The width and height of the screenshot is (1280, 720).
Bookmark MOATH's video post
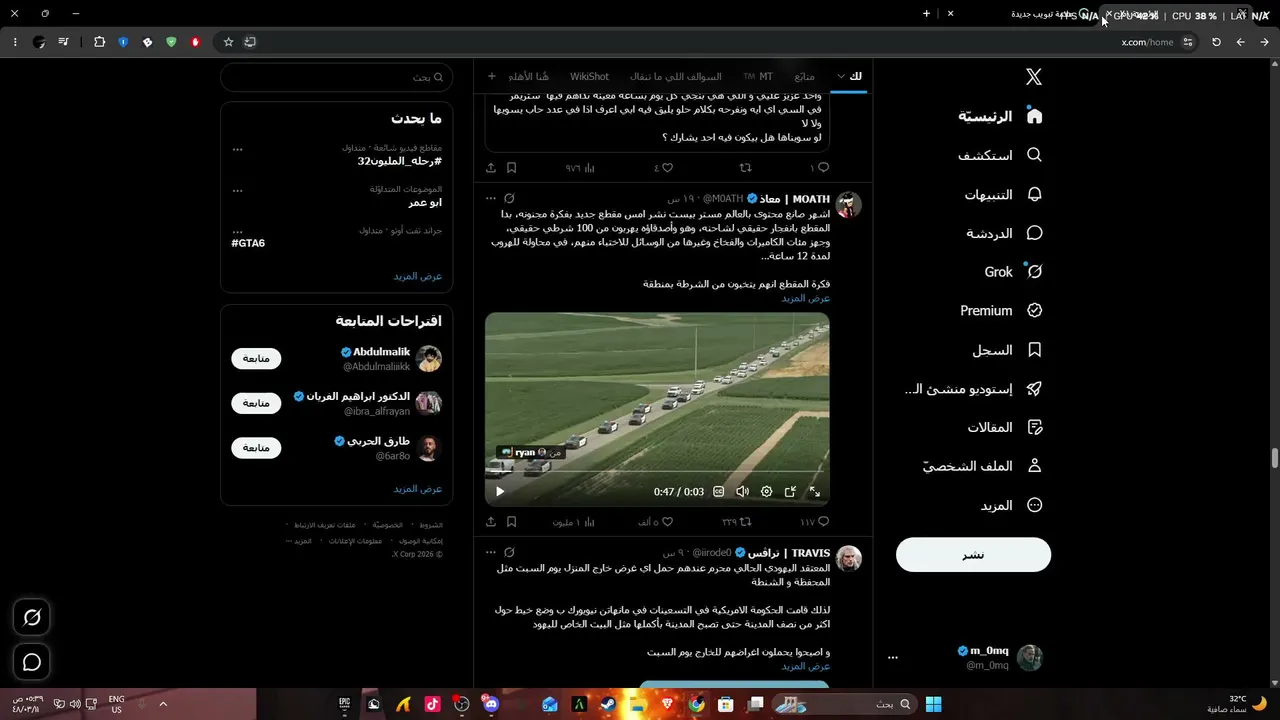511,521
